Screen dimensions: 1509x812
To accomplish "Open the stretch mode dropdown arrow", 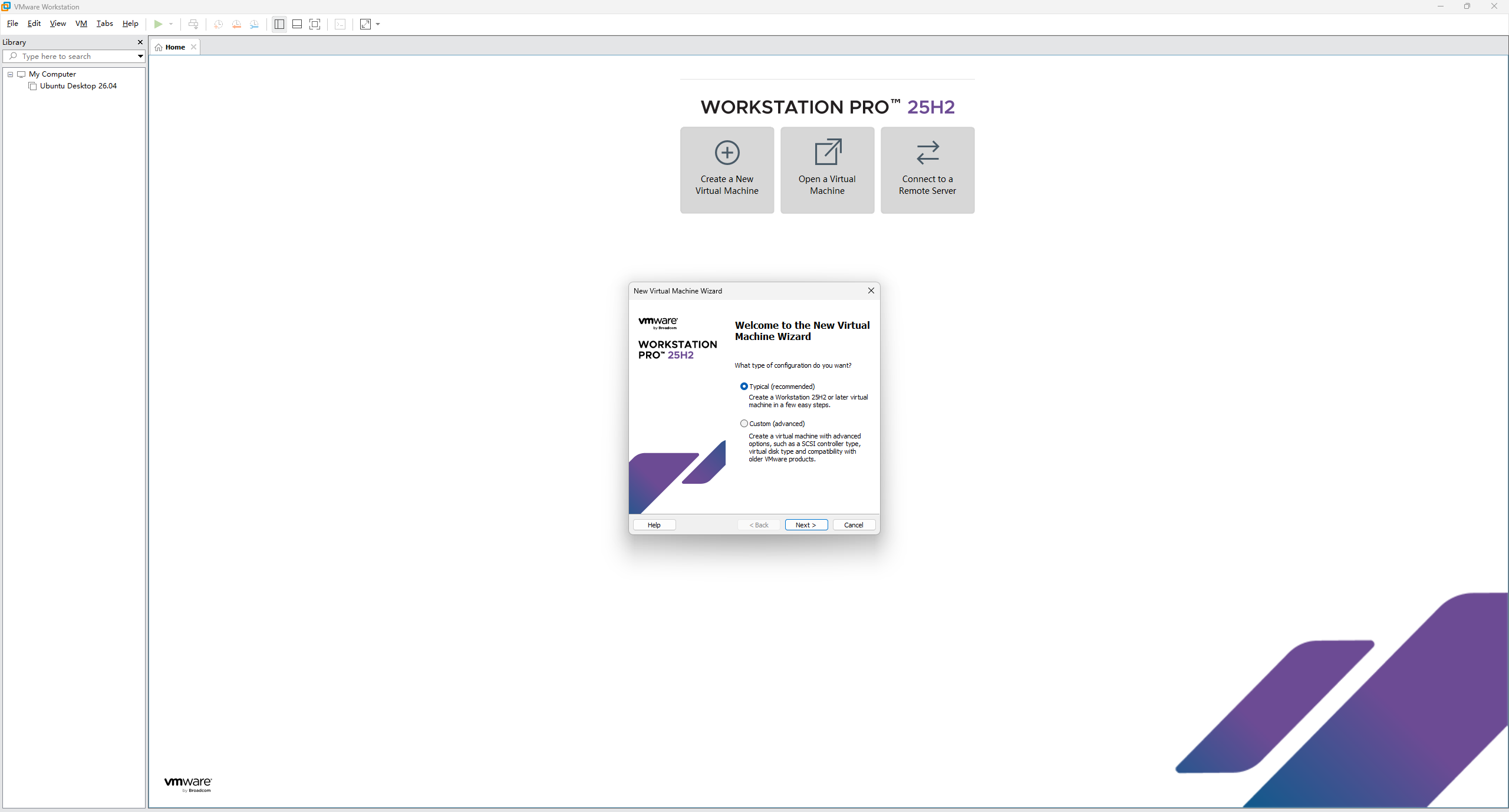I will (378, 24).
